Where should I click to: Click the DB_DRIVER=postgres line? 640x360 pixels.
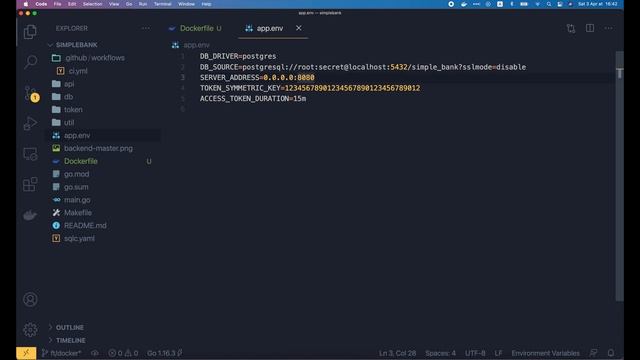[238, 56]
